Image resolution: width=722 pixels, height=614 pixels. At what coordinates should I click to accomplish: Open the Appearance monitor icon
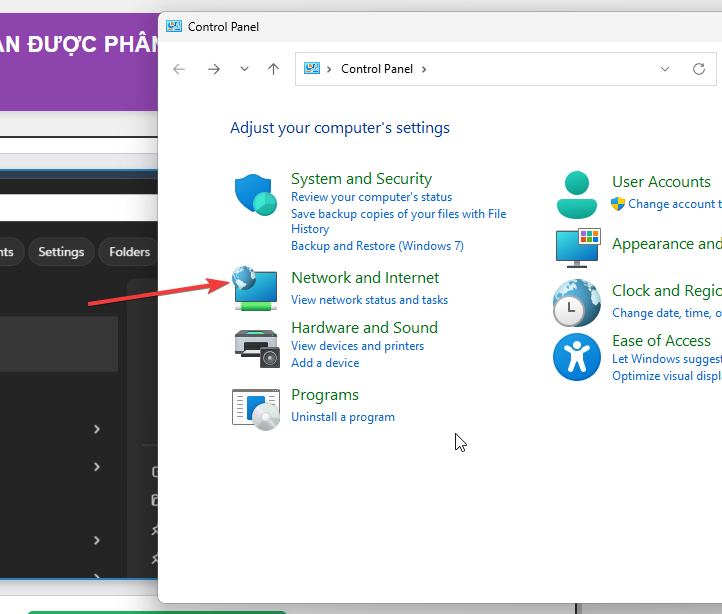tap(578, 247)
